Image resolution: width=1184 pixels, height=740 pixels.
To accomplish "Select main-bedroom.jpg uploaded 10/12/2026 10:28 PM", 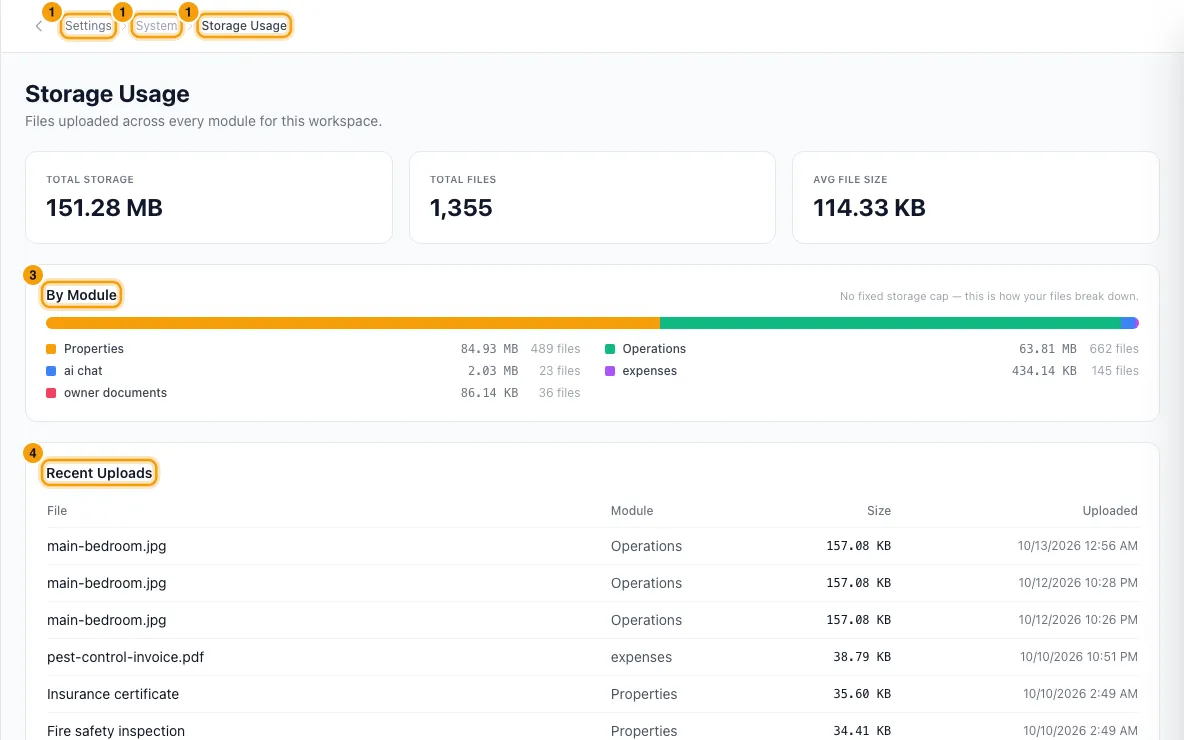I will (x=592, y=583).
